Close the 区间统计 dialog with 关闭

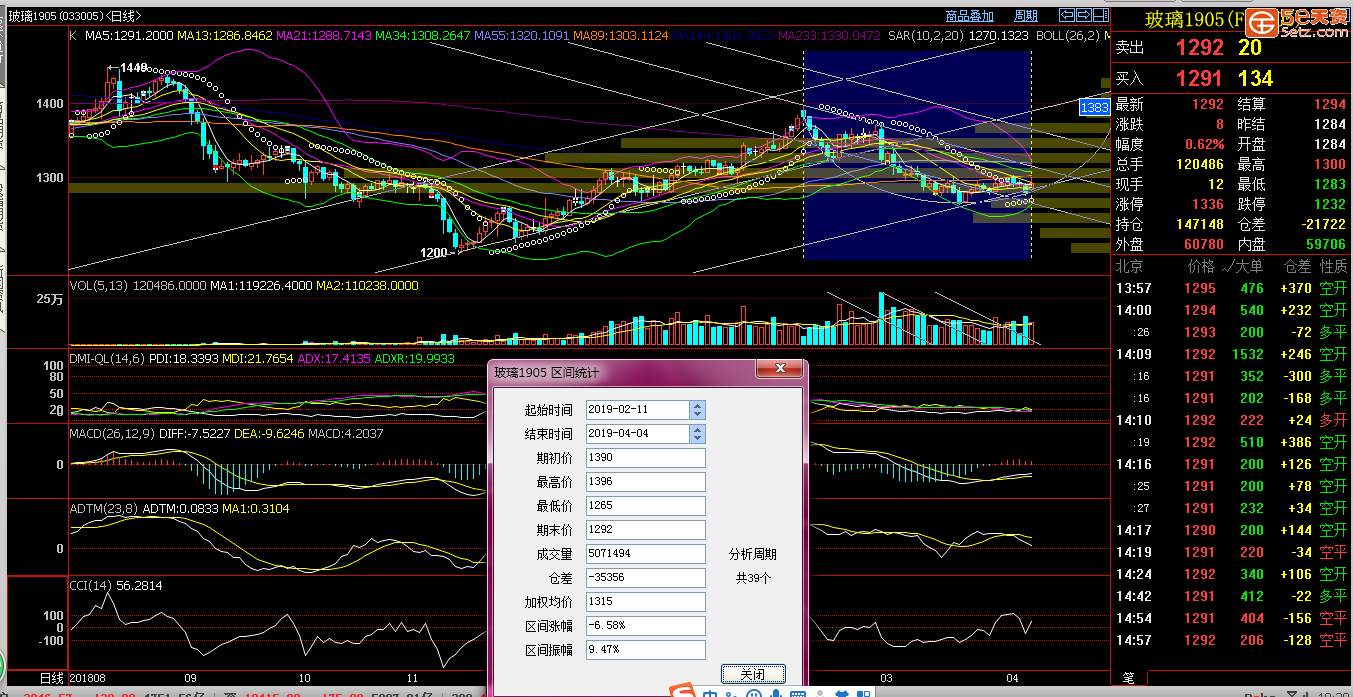pos(753,674)
